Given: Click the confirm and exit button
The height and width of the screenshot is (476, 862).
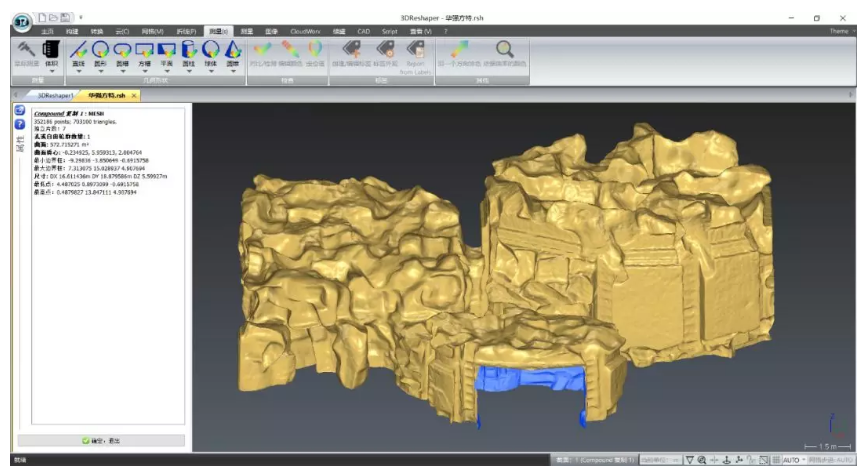Looking at the screenshot, I should pos(102,440).
